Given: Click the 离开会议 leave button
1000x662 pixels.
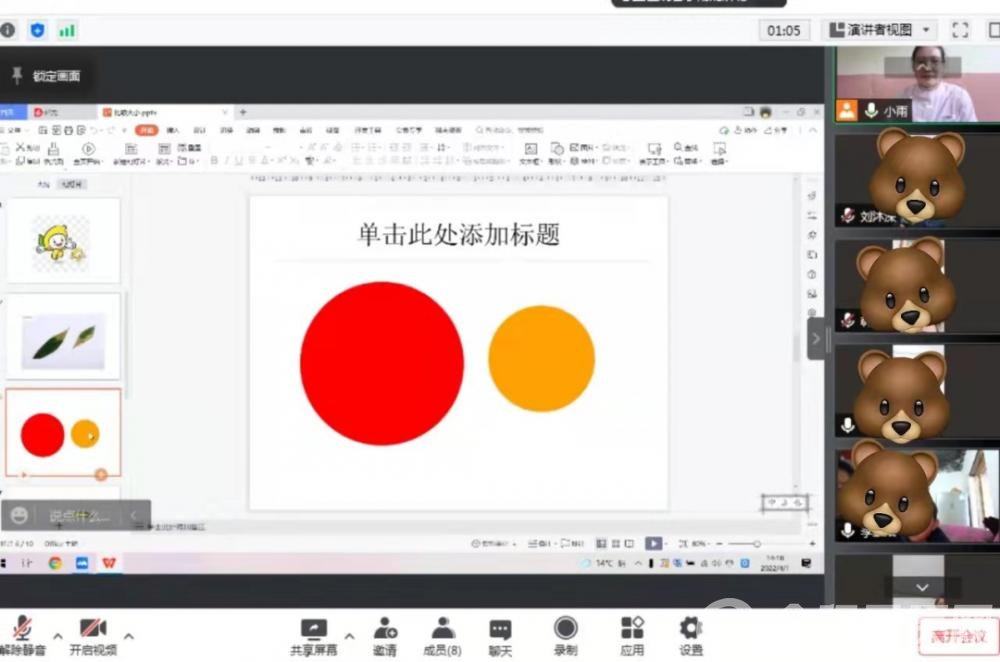Looking at the screenshot, I should pyautogui.click(x=958, y=636).
